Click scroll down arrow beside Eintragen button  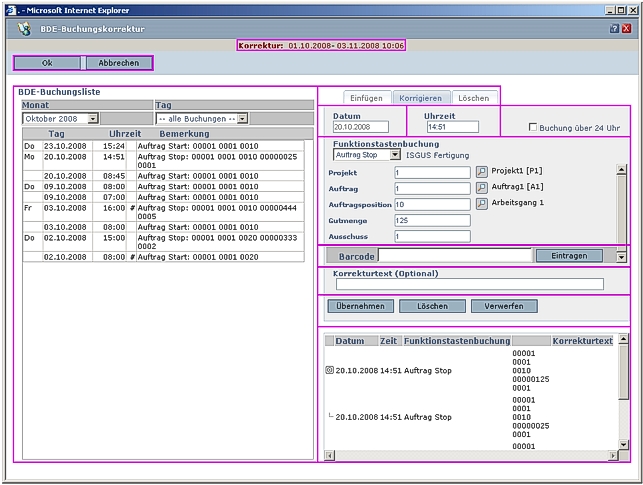coord(621,257)
